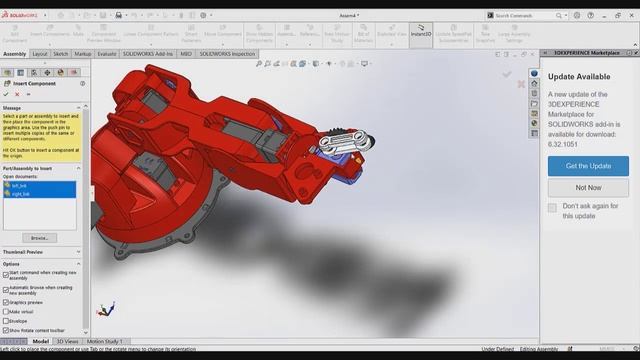Open Custom Properties icon in task pane

(x=534, y=133)
